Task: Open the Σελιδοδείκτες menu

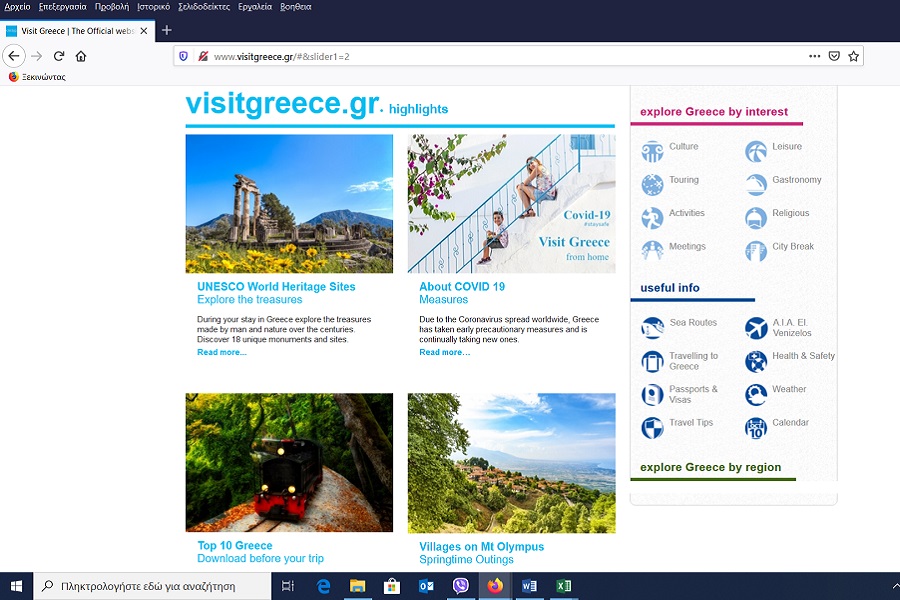Action: [204, 7]
